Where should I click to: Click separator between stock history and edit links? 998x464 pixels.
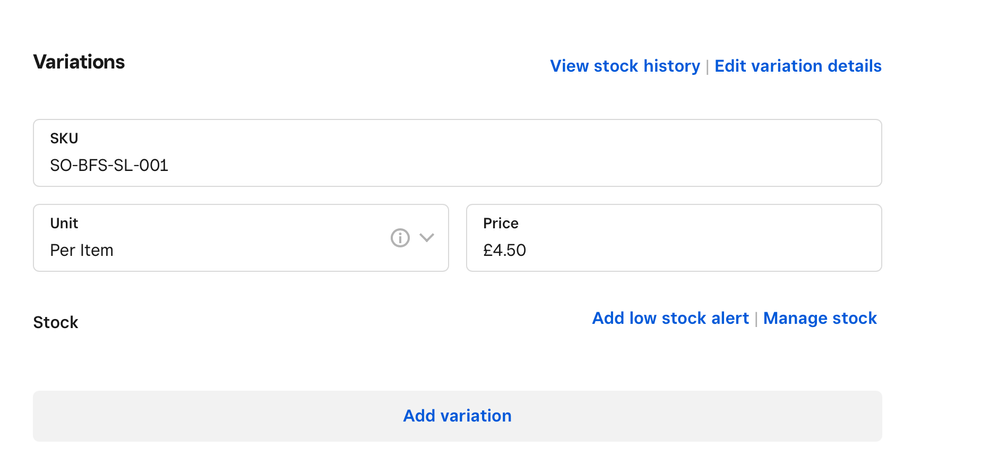707,66
